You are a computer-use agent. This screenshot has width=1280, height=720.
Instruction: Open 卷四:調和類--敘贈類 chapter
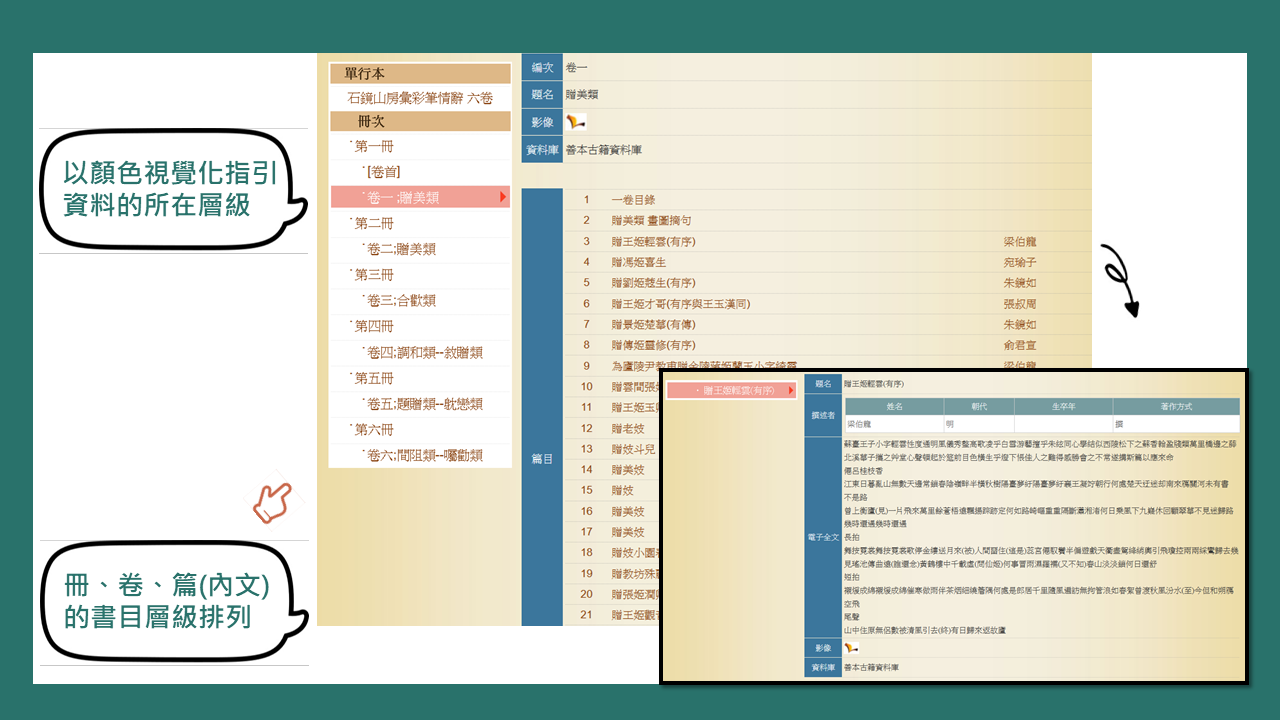pos(424,353)
